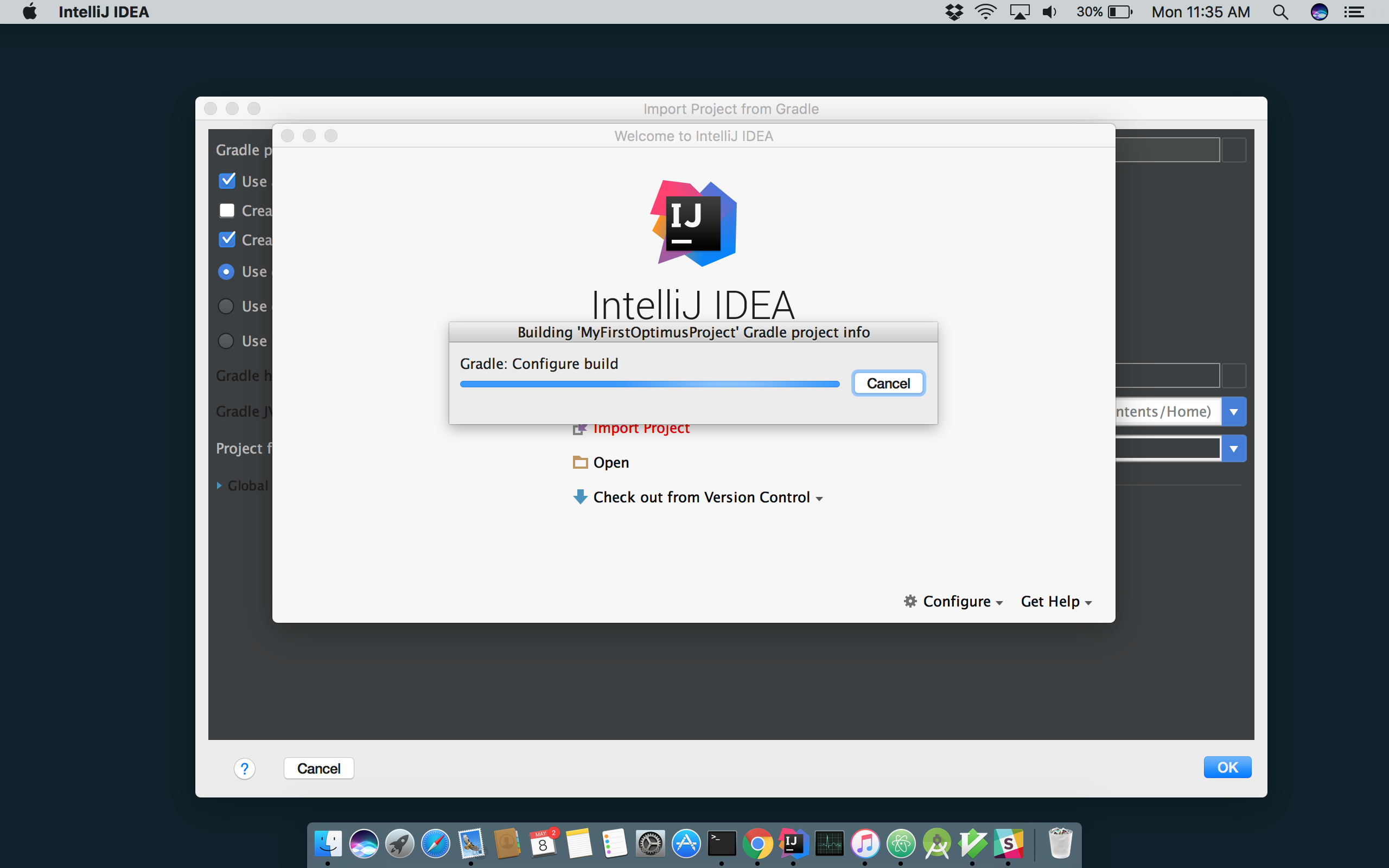
Task: Select the already-selected 'Use' radio button
Action: coord(226,272)
